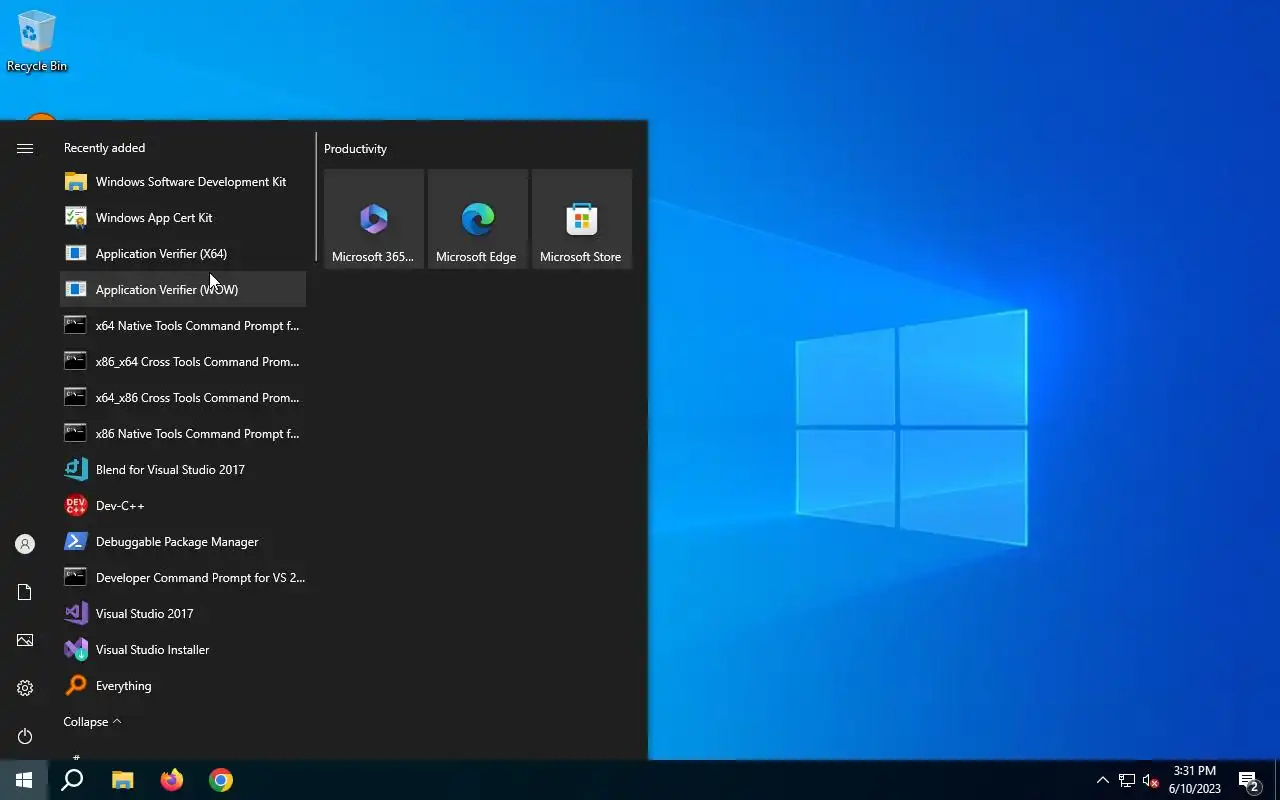Screen dimensions: 1280x800
Task: Open the Power options button
Action: tap(25, 736)
